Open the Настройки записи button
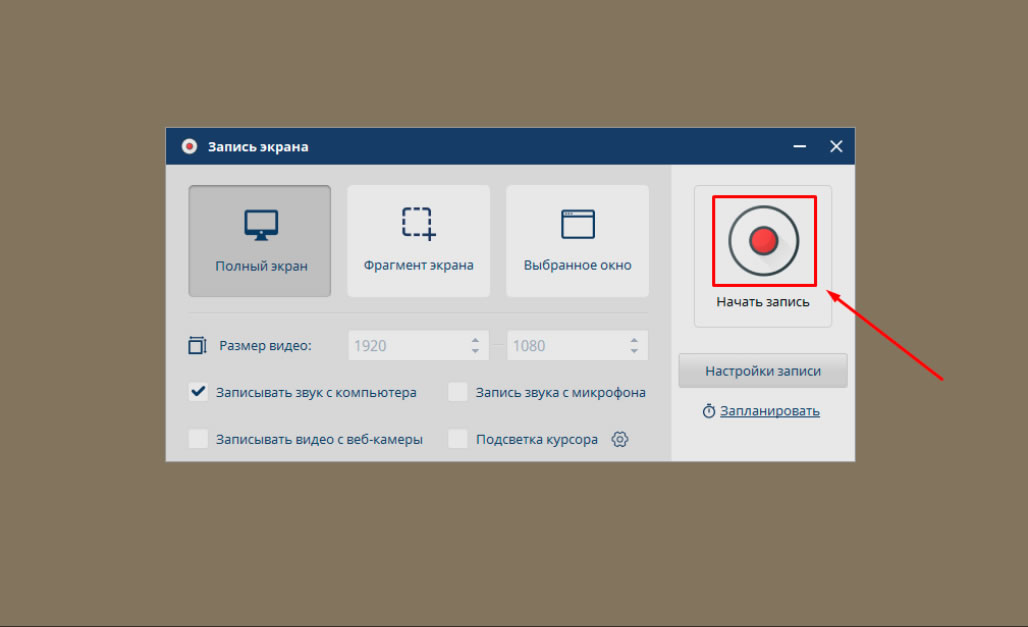The width and height of the screenshot is (1028, 627). click(762, 371)
